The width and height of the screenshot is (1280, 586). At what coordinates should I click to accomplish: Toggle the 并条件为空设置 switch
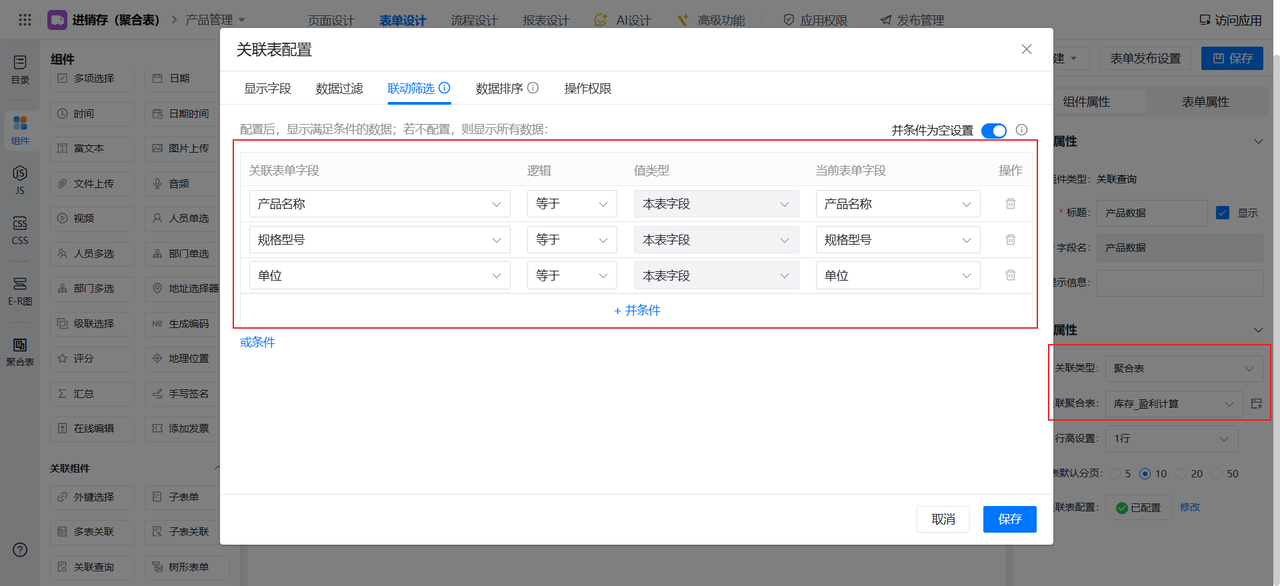pos(993,131)
